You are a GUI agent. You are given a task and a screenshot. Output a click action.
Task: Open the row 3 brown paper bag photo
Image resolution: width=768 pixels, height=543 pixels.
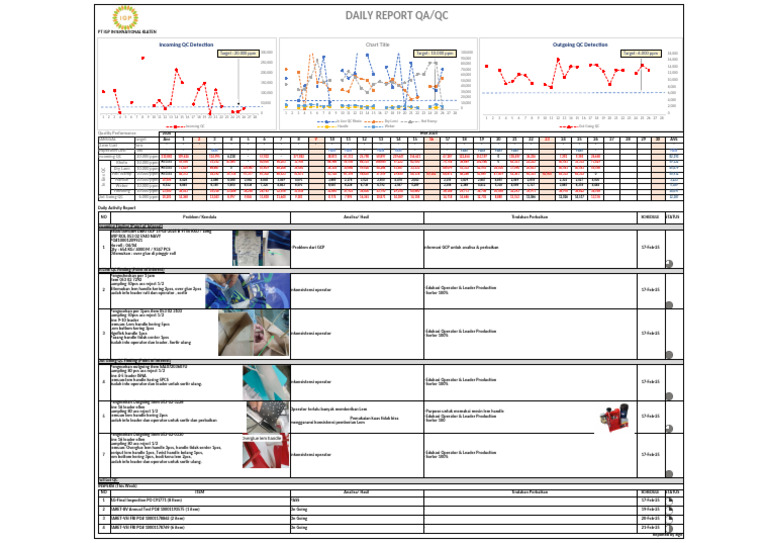pos(254,333)
